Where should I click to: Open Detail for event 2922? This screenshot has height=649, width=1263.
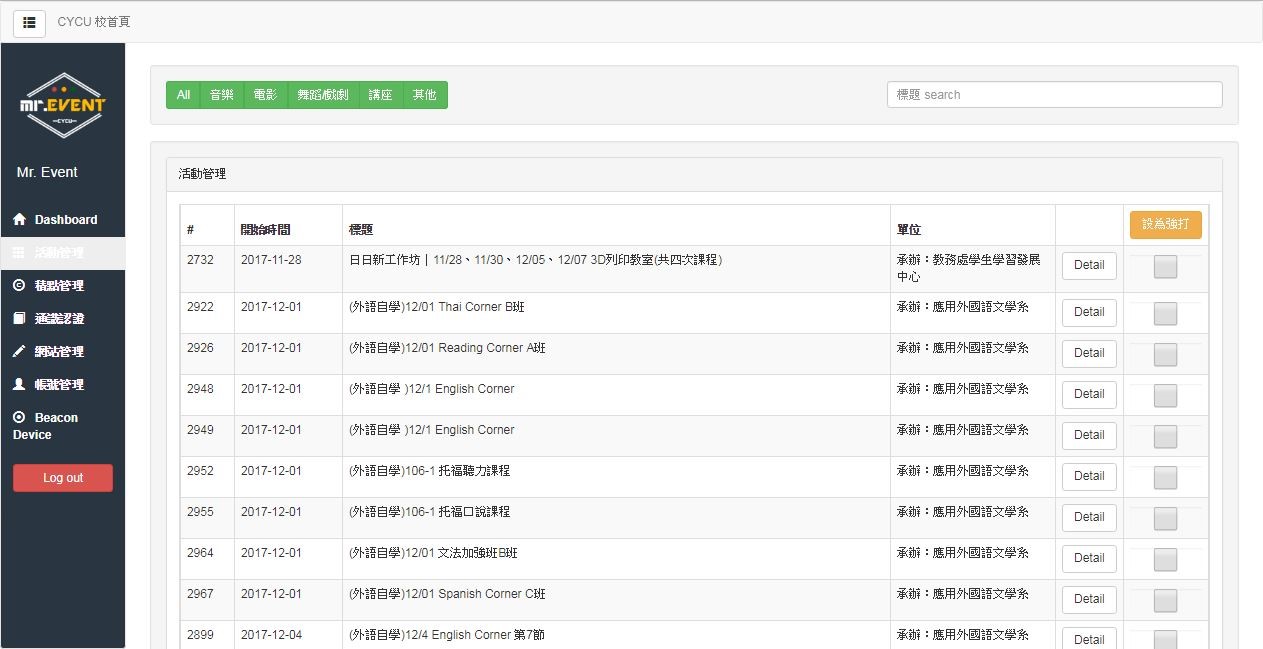1089,312
